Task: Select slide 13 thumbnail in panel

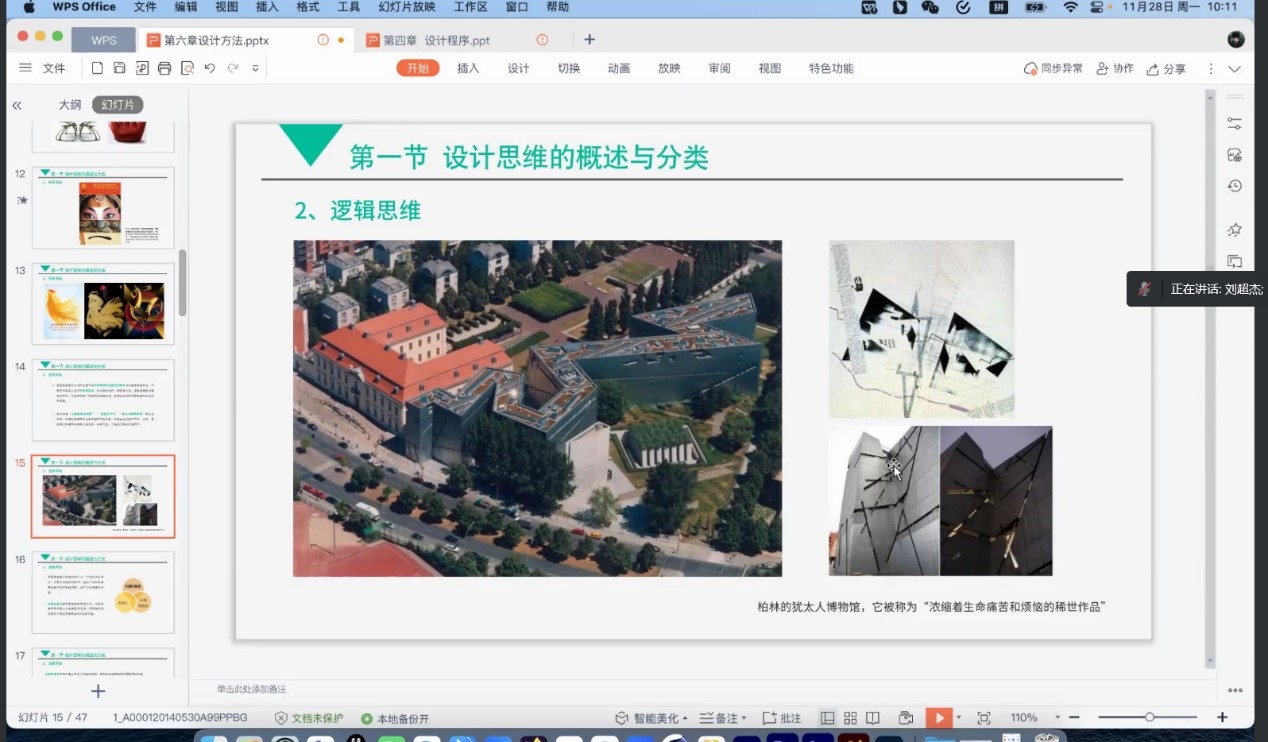Action: 103,304
